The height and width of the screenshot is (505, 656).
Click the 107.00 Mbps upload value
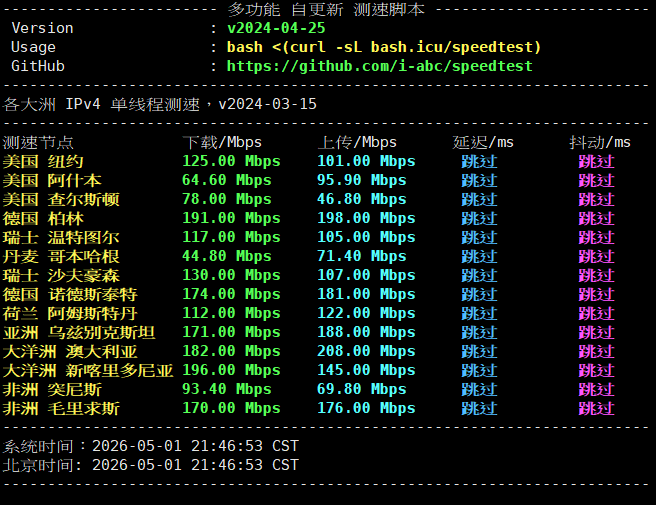click(366, 275)
